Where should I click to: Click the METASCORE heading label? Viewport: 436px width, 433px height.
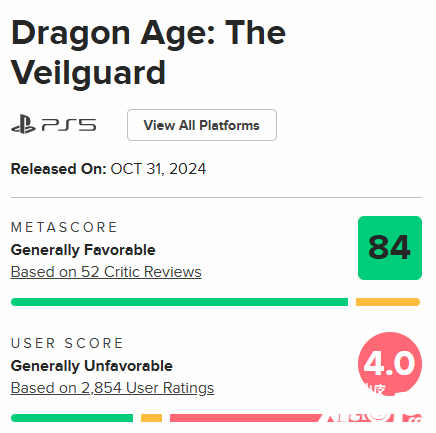(x=64, y=227)
